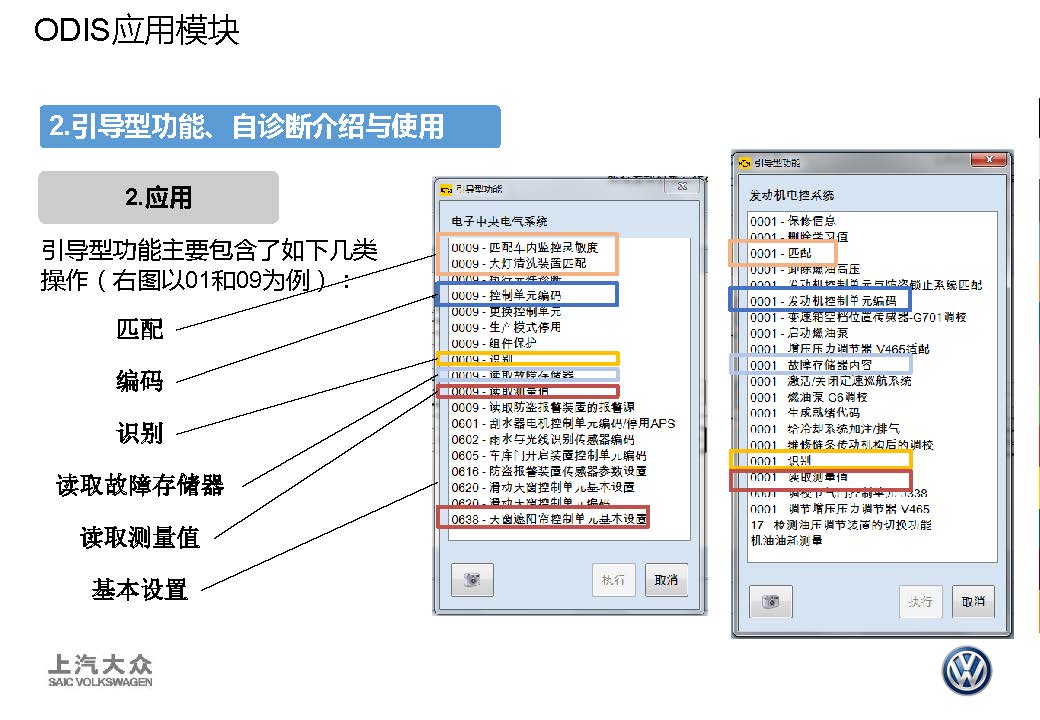Viewport: 1040px width, 720px height.
Task: Select '0001 - 识别' in 发动机电控系统 list
Action: click(781, 461)
